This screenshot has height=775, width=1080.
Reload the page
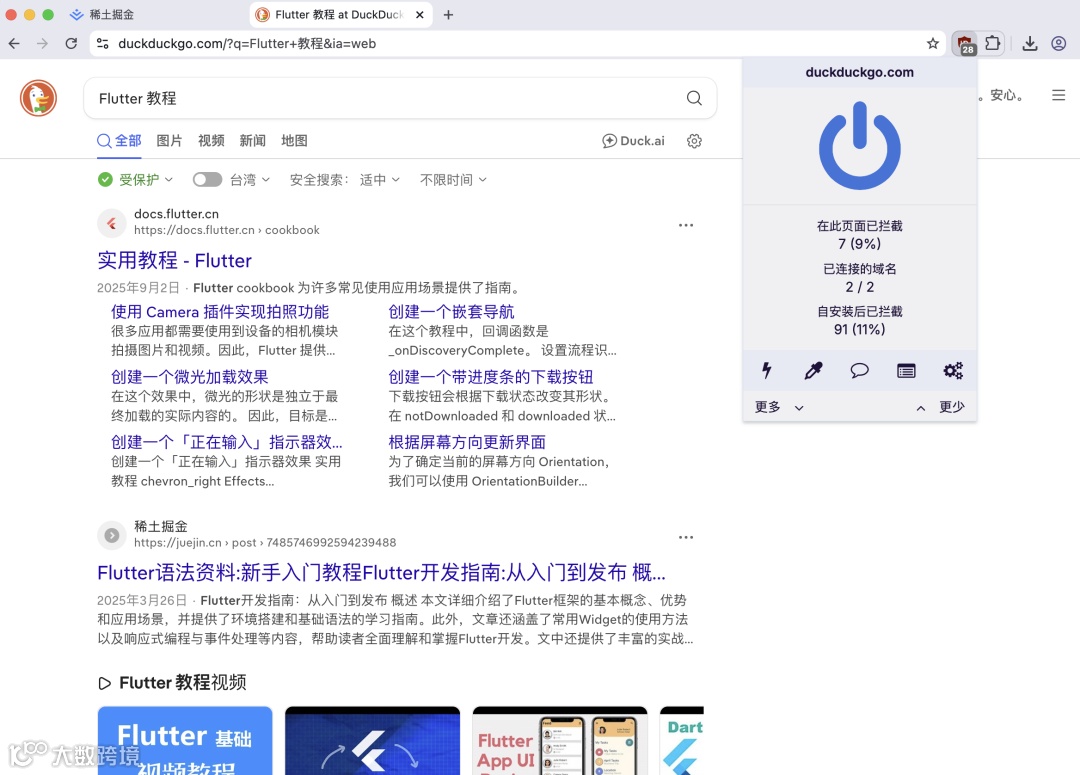71,43
